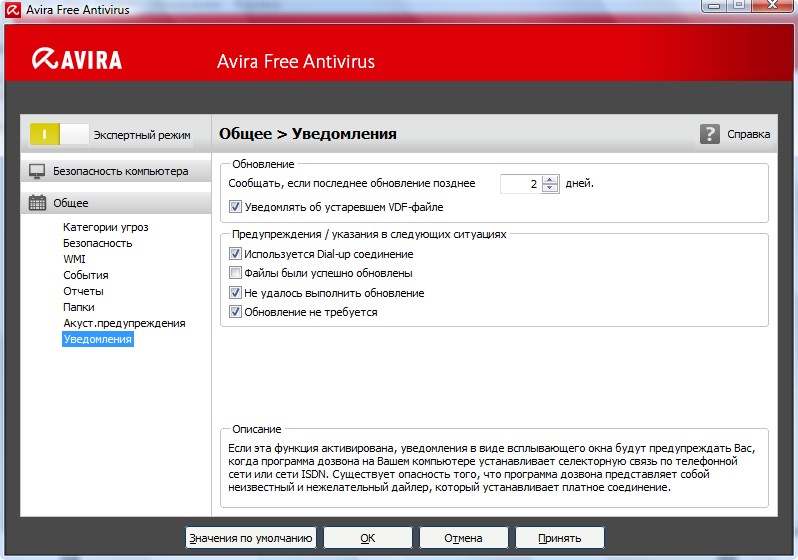Screen dimensions: 798x560
Task: Open Отчеты settings page
Action: tap(83, 291)
